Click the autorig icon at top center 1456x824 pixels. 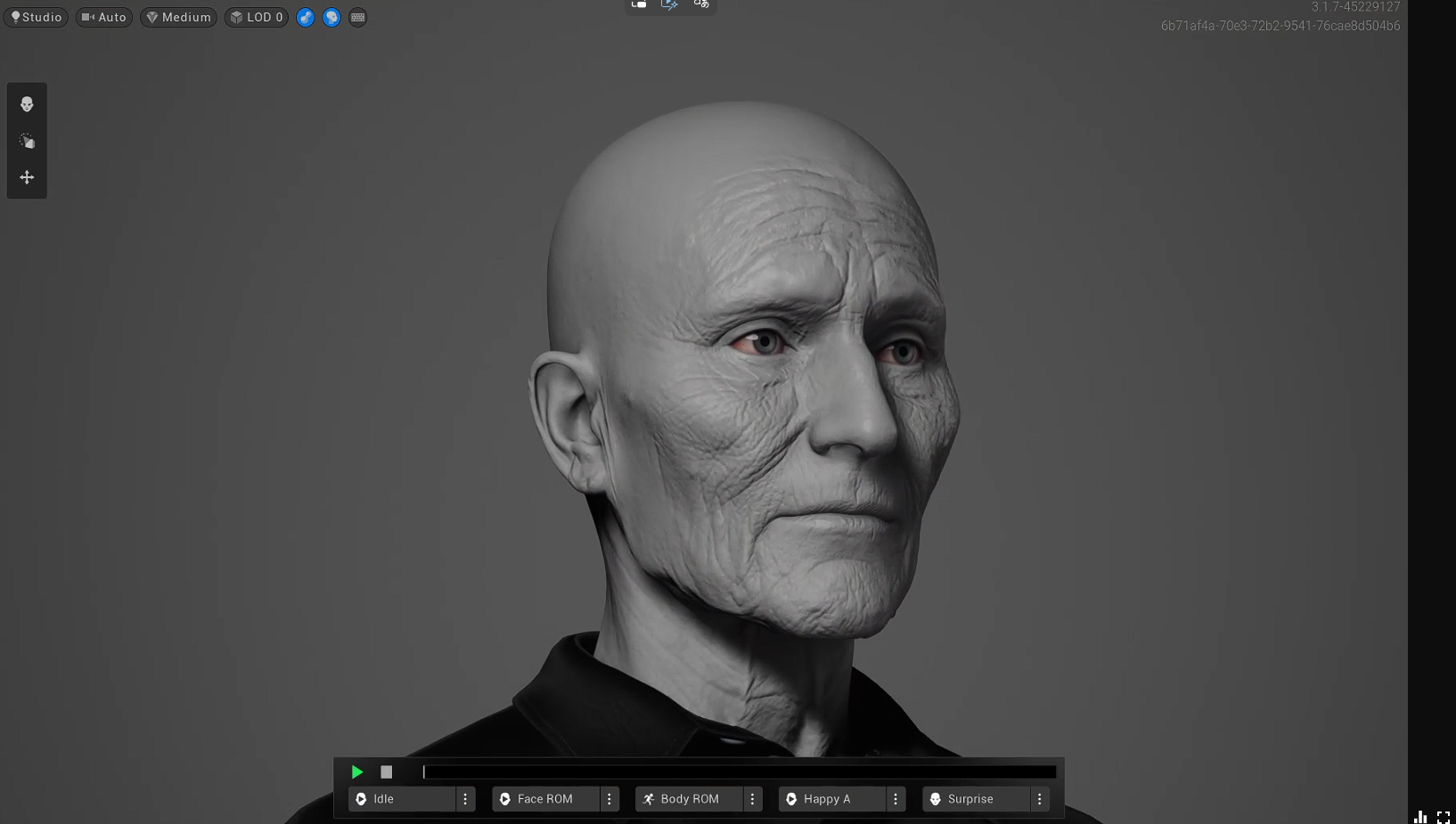click(669, 4)
